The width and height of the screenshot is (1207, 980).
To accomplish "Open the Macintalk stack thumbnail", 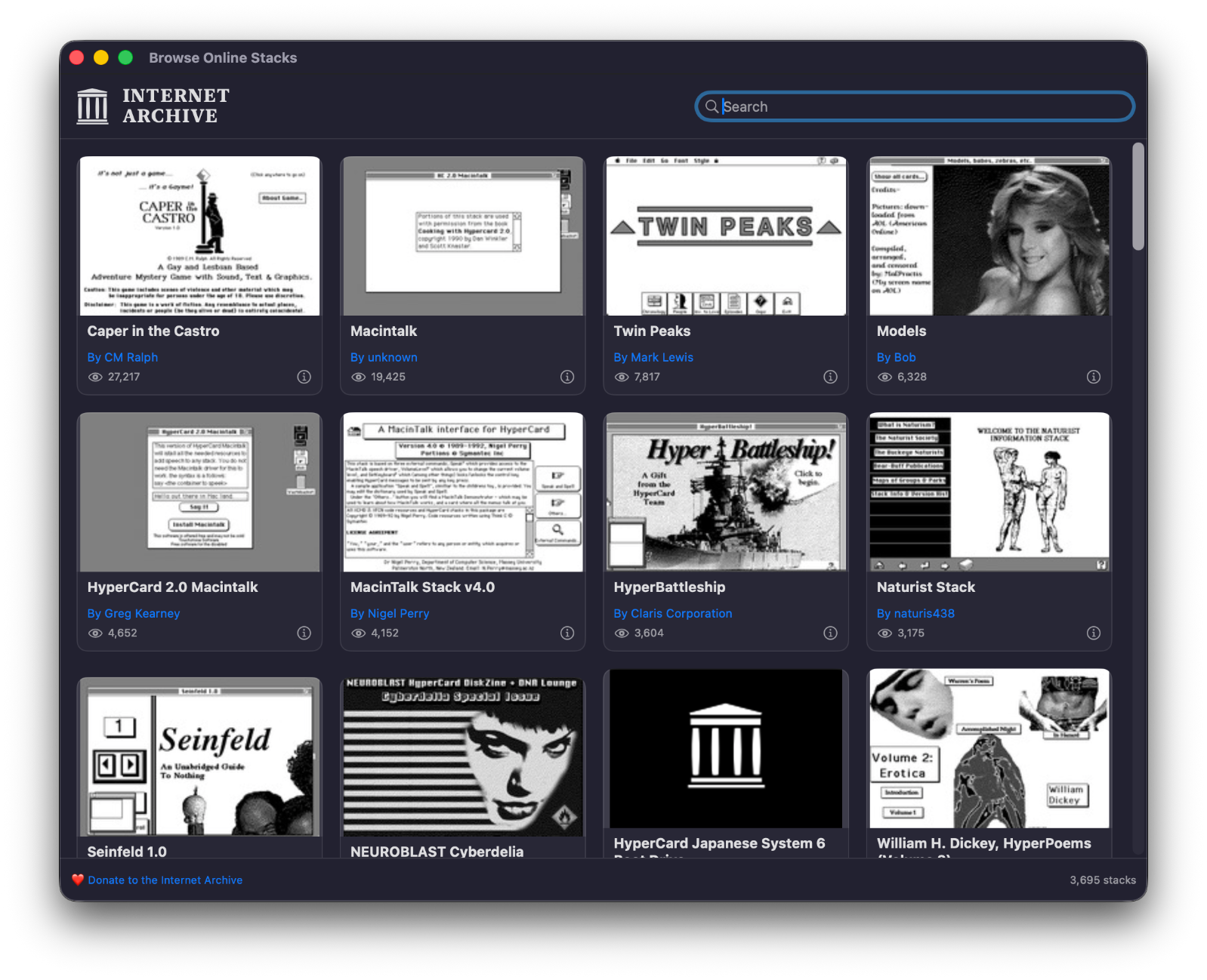I will tap(463, 236).
